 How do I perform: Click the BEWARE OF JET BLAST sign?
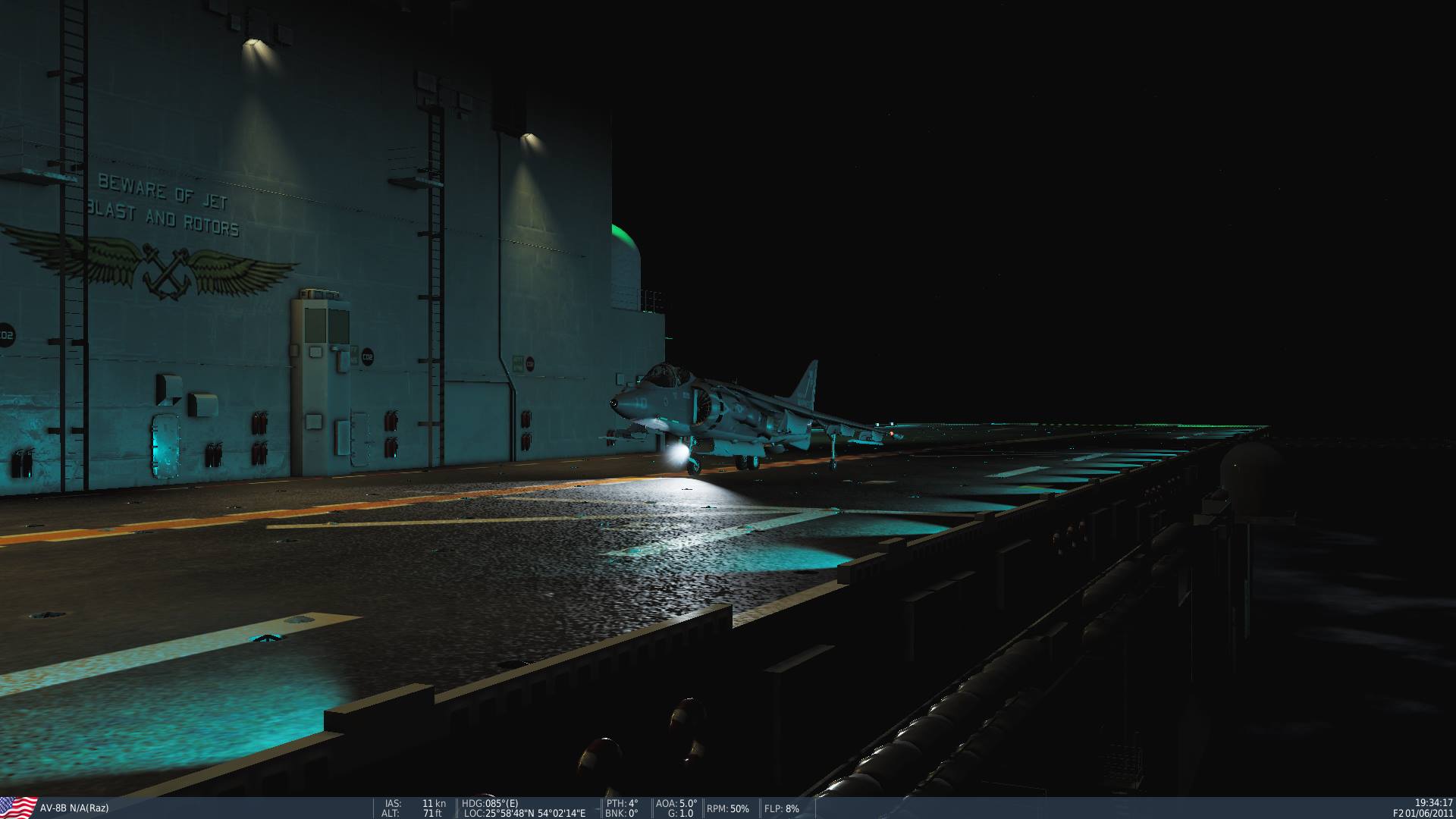(162, 205)
